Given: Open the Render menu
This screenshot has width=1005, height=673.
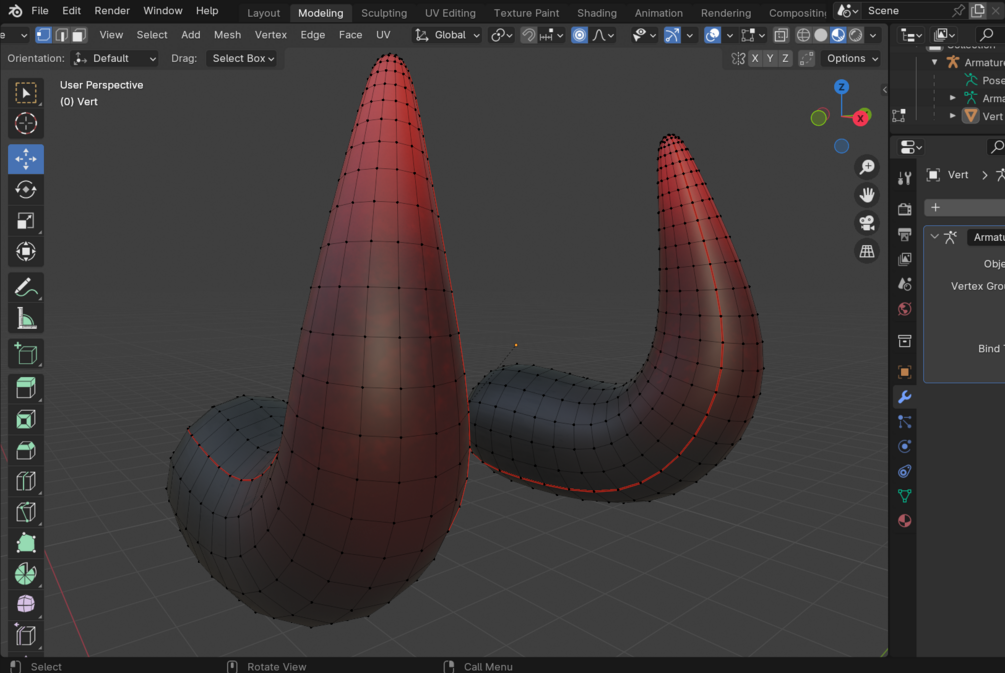Looking at the screenshot, I should (x=112, y=11).
